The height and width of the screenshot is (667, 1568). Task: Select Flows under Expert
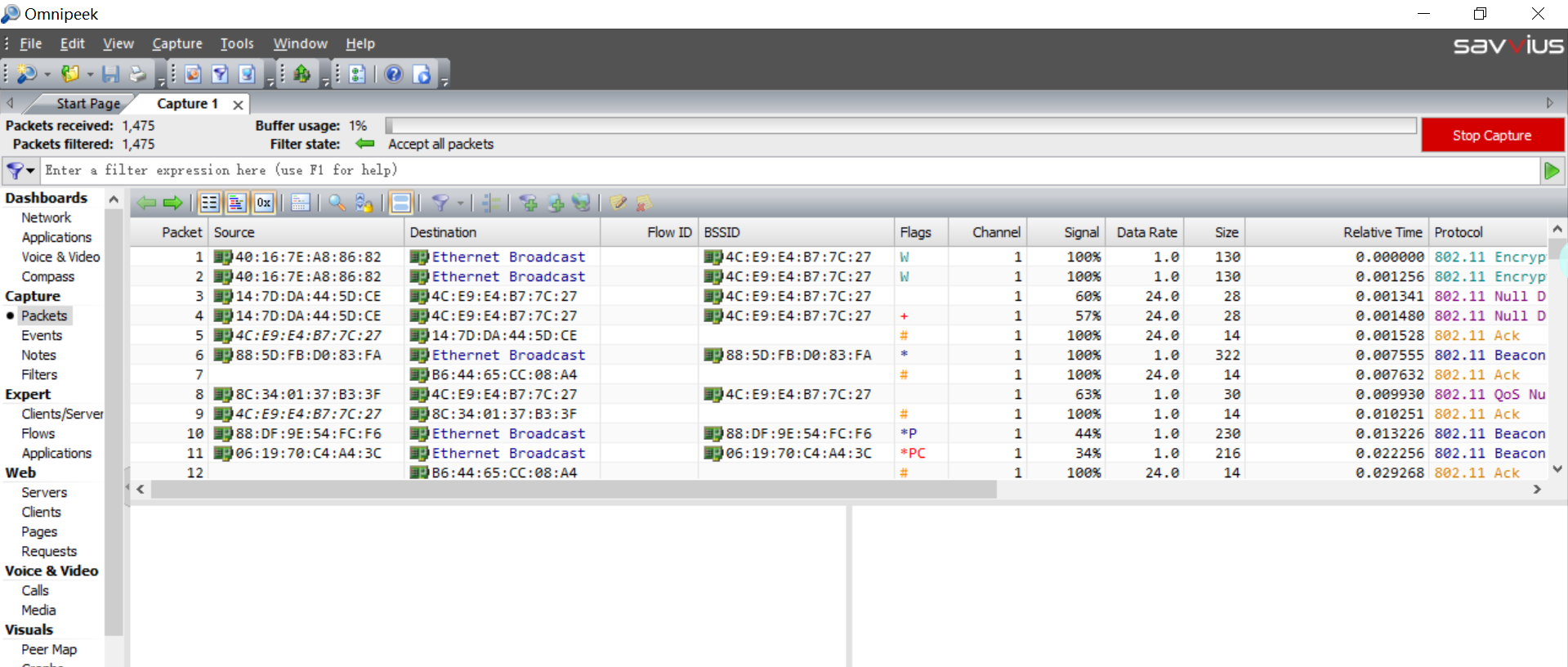click(38, 433)
